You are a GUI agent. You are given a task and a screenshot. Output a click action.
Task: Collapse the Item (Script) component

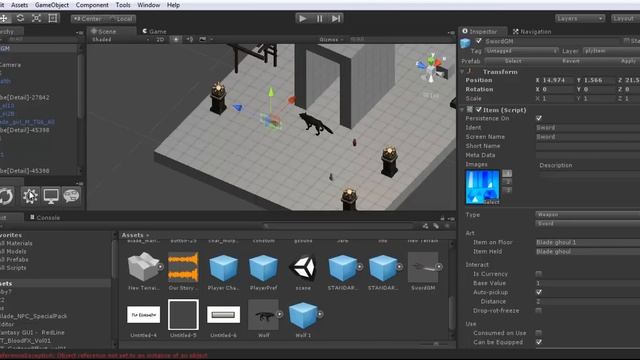click(x=462, y=109)
